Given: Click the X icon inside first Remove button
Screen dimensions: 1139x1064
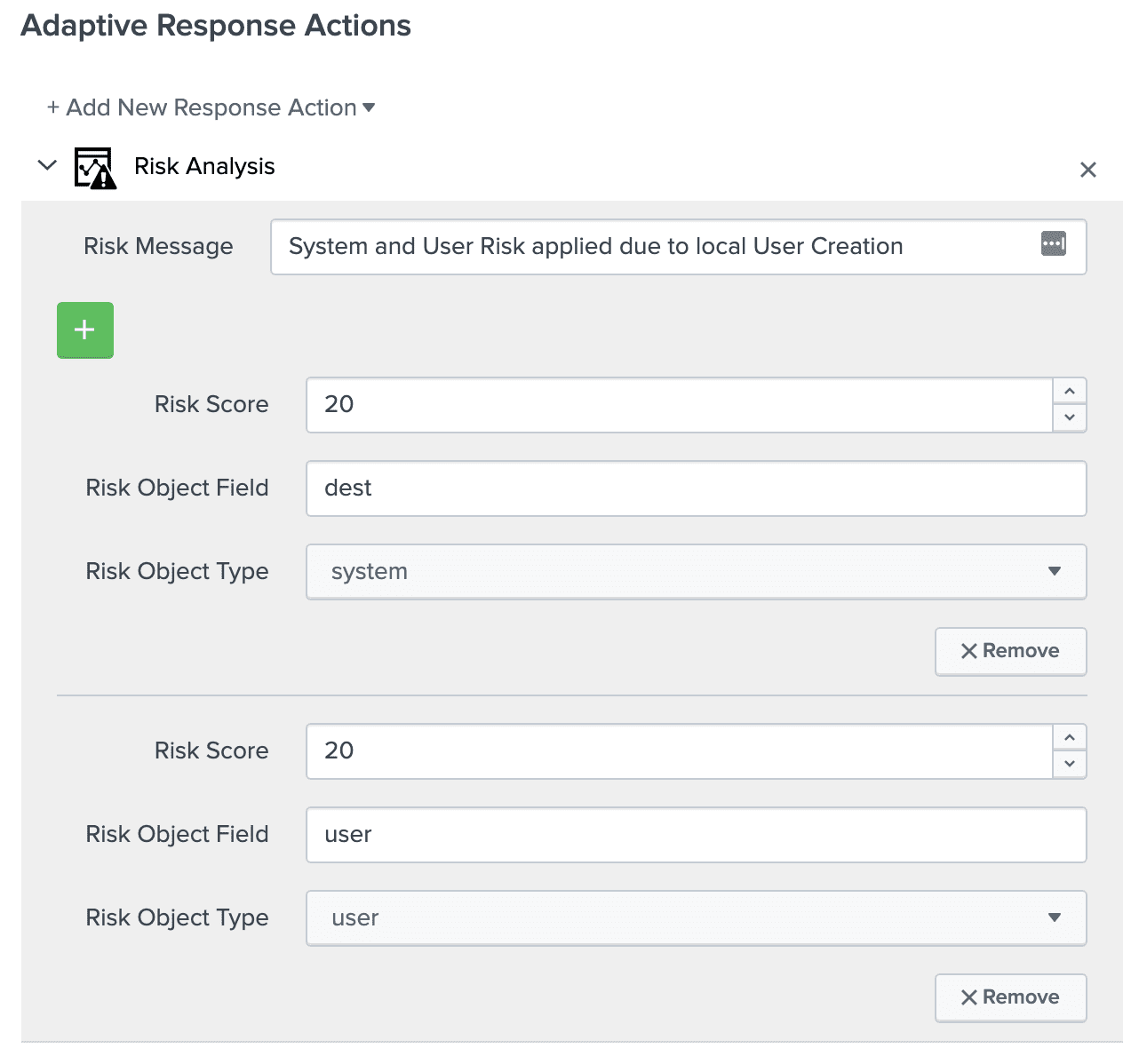Looking at the screenshot, I should (969, 651).
